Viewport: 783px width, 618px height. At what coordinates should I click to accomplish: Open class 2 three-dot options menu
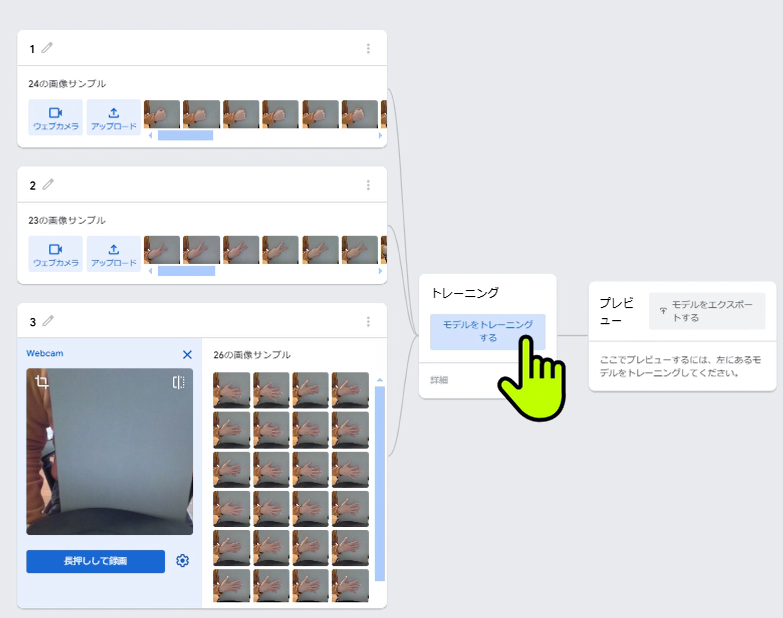coord(368,185)
